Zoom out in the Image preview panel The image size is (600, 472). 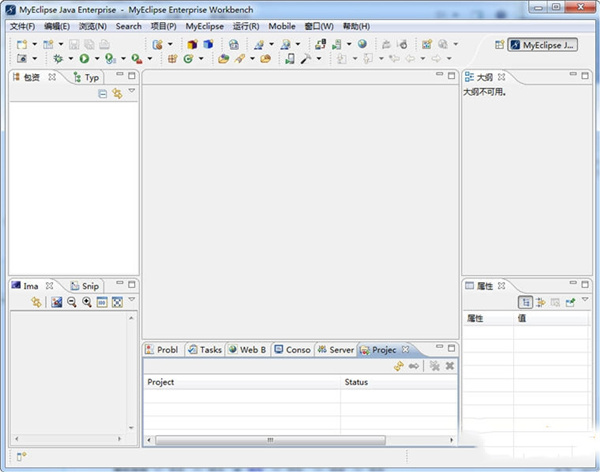[72, 302]
